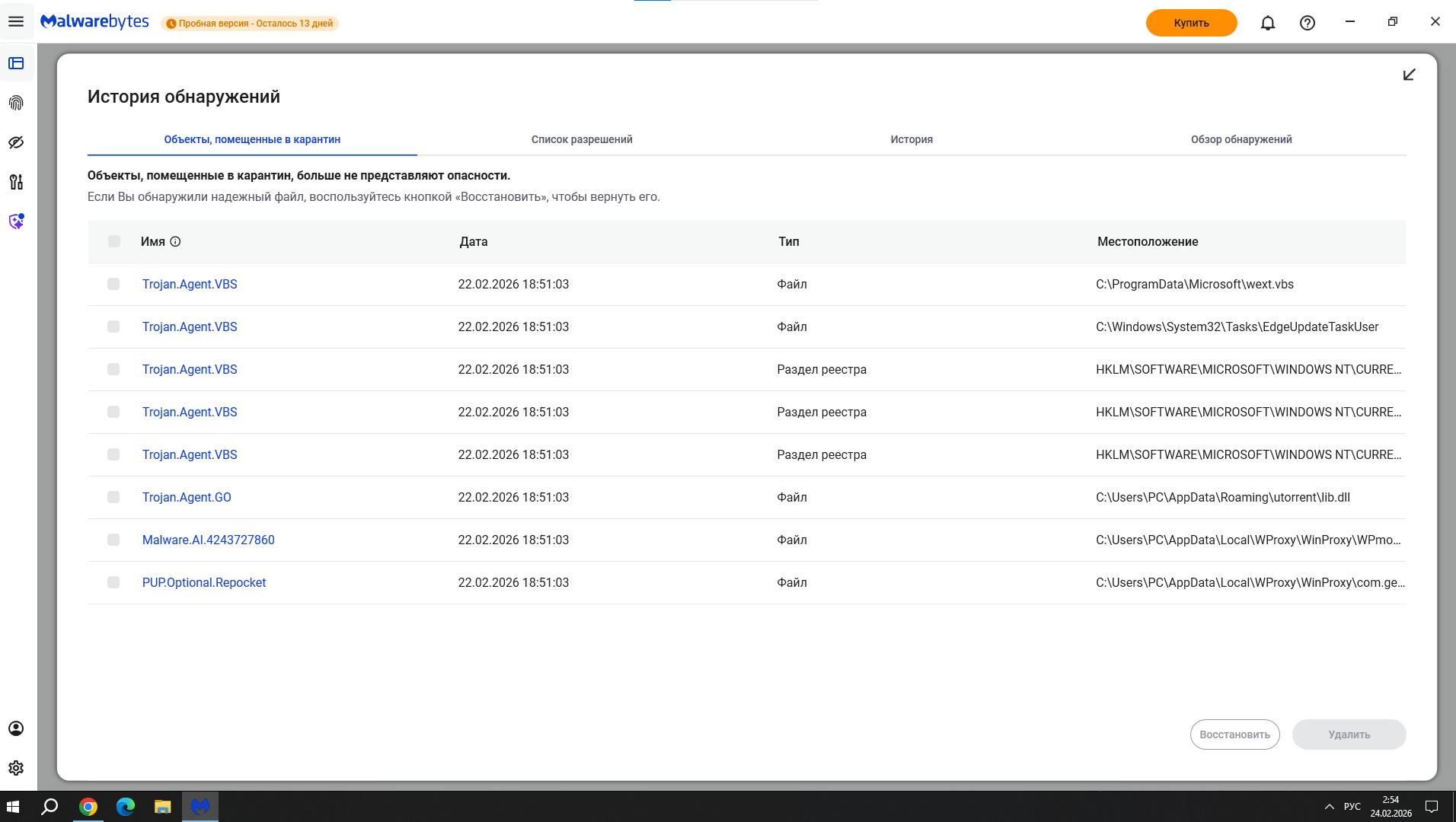Open the fingerprint scanner icon in sidebar

[x=16, y=103]
